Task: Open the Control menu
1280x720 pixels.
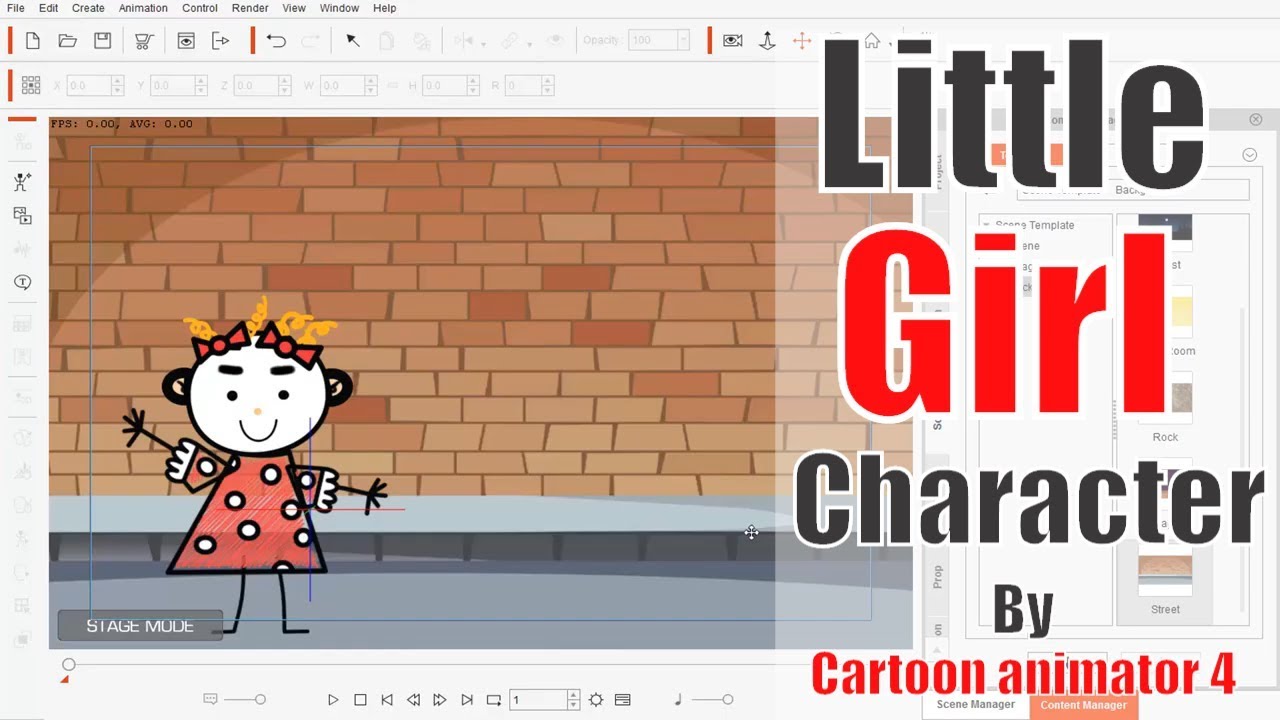Action: [x=200, y=8]
